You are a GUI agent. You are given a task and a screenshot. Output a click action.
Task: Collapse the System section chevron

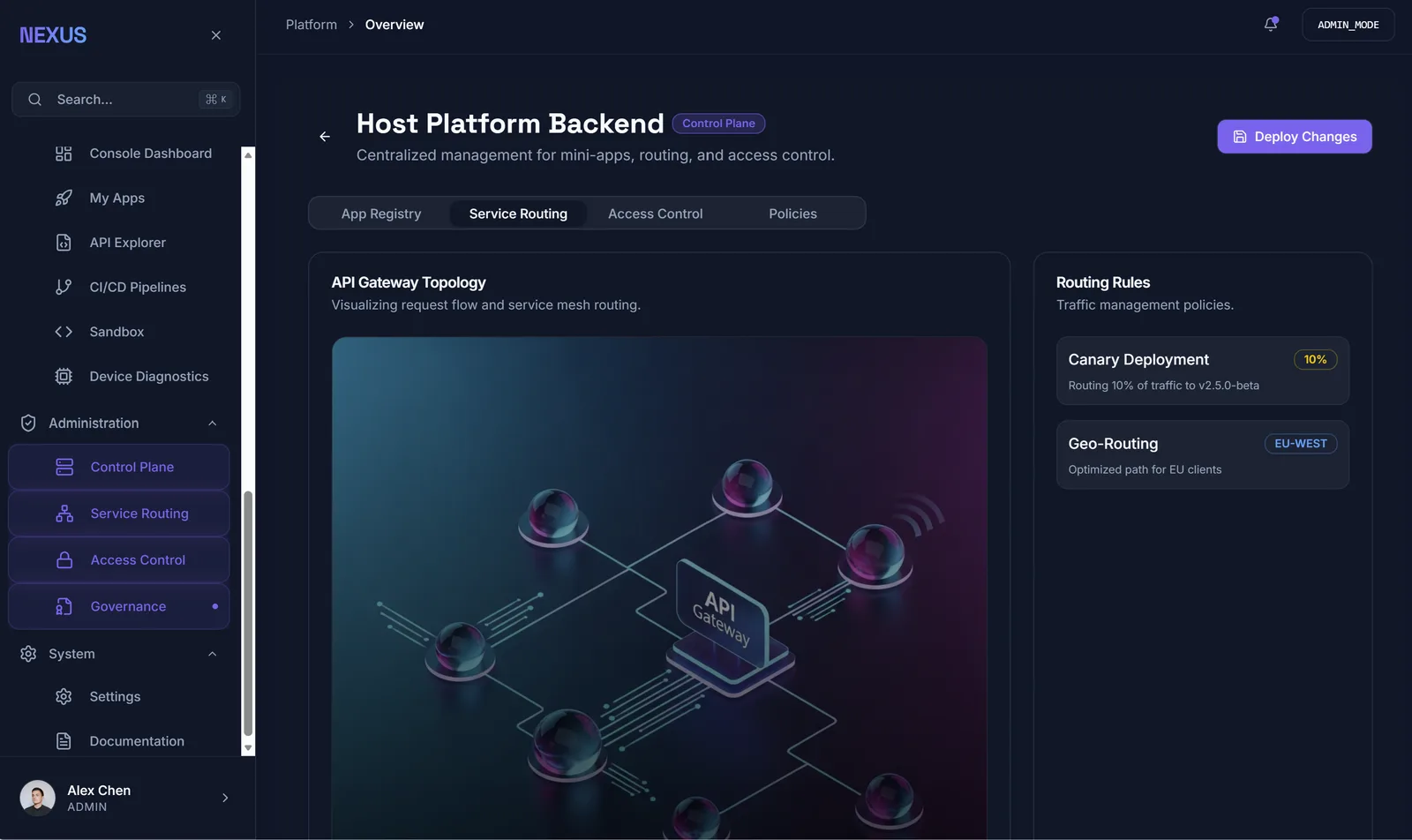pos(213,654)
